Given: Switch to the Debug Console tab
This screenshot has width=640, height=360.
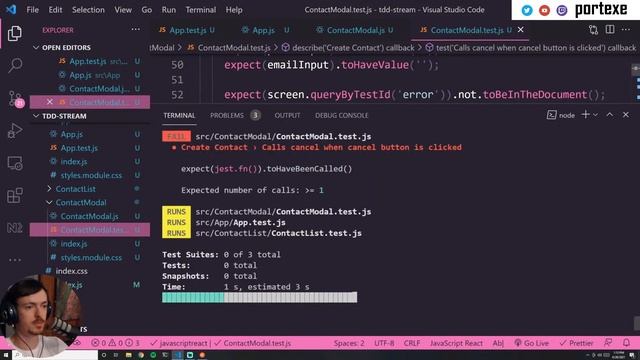Looking at the screenshot, I should 342,116.
